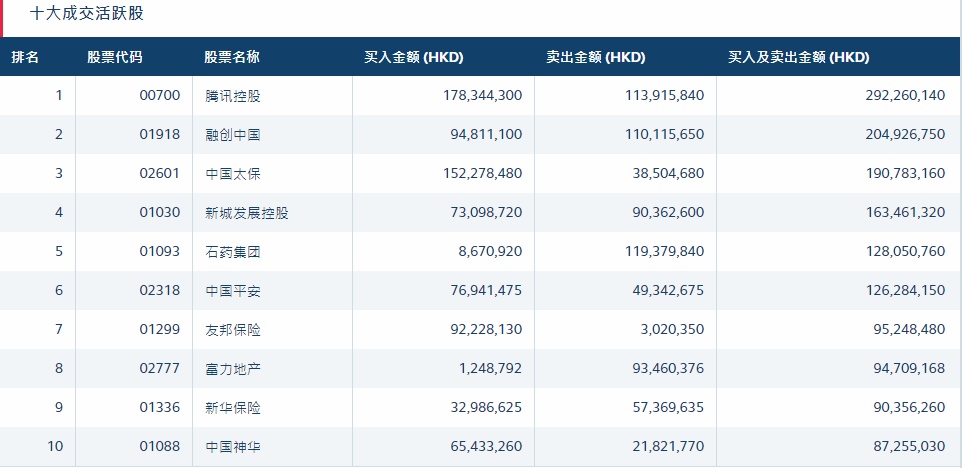The image size is (962, 468).
Task: Select stock code 00700
Action: (160, 95)
